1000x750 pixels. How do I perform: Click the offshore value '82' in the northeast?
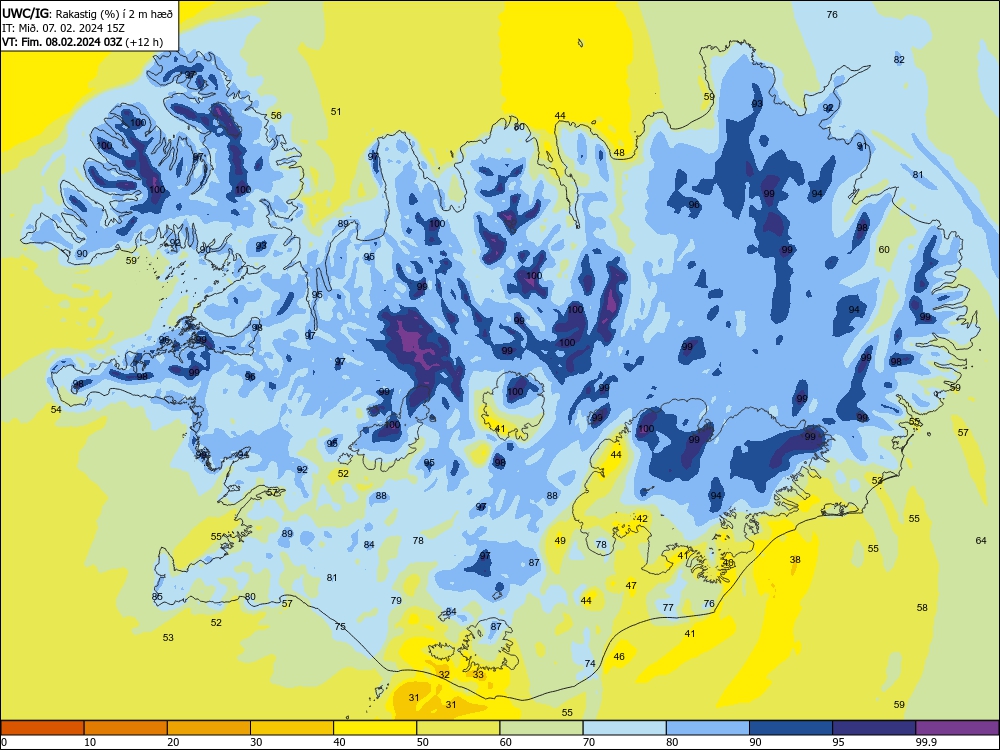tap(899, 60)
